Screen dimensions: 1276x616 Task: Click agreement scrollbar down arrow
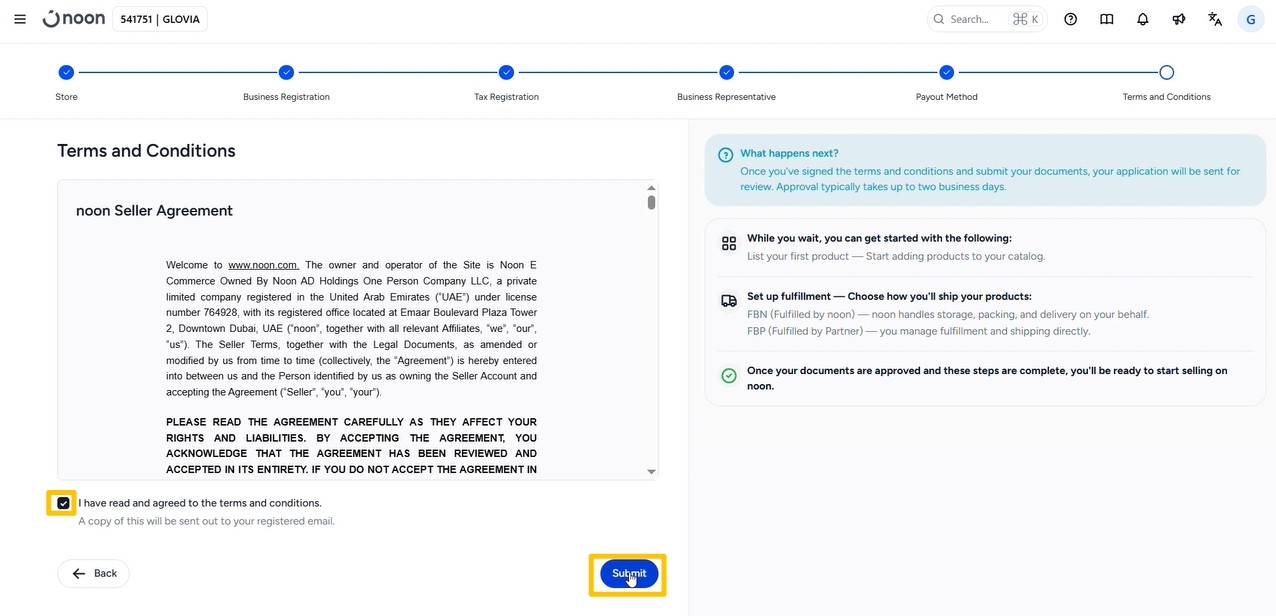click(651, 472)
